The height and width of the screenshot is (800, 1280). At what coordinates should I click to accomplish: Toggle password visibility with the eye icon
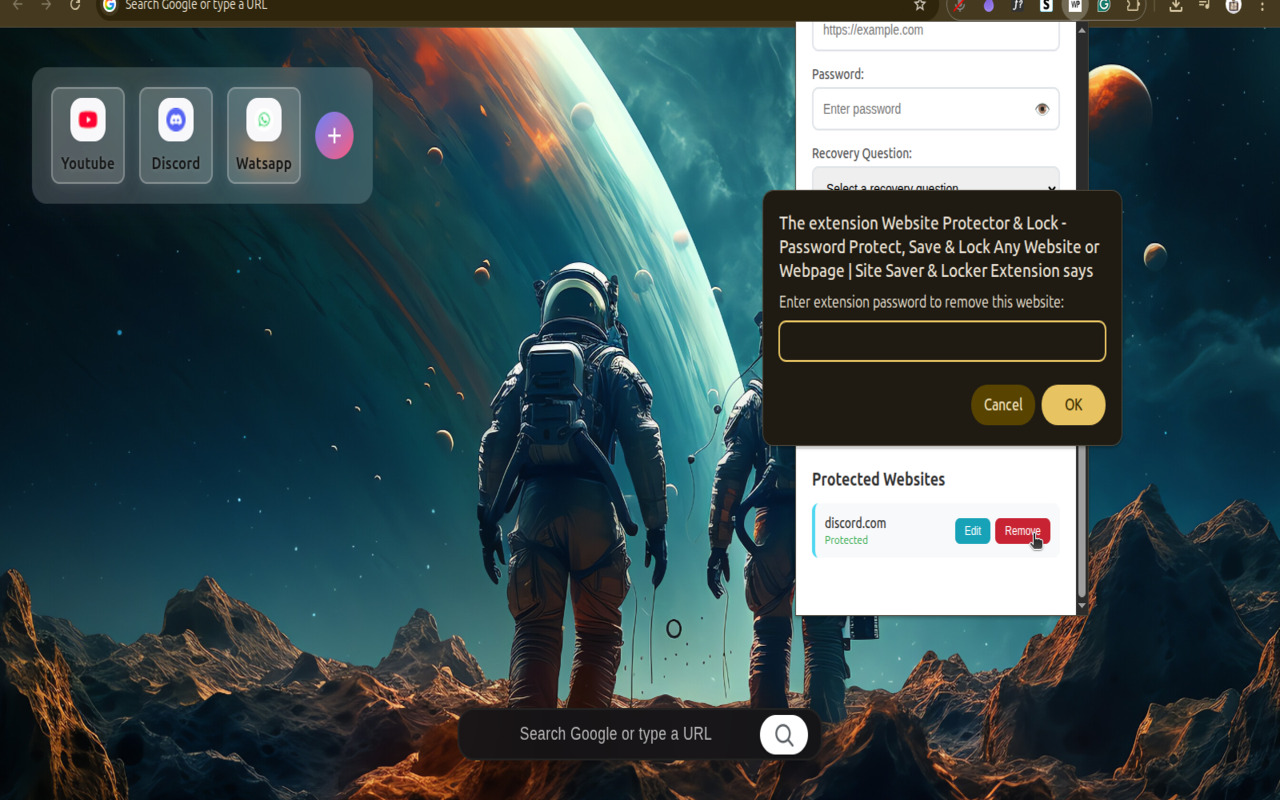coord(1042,108)
